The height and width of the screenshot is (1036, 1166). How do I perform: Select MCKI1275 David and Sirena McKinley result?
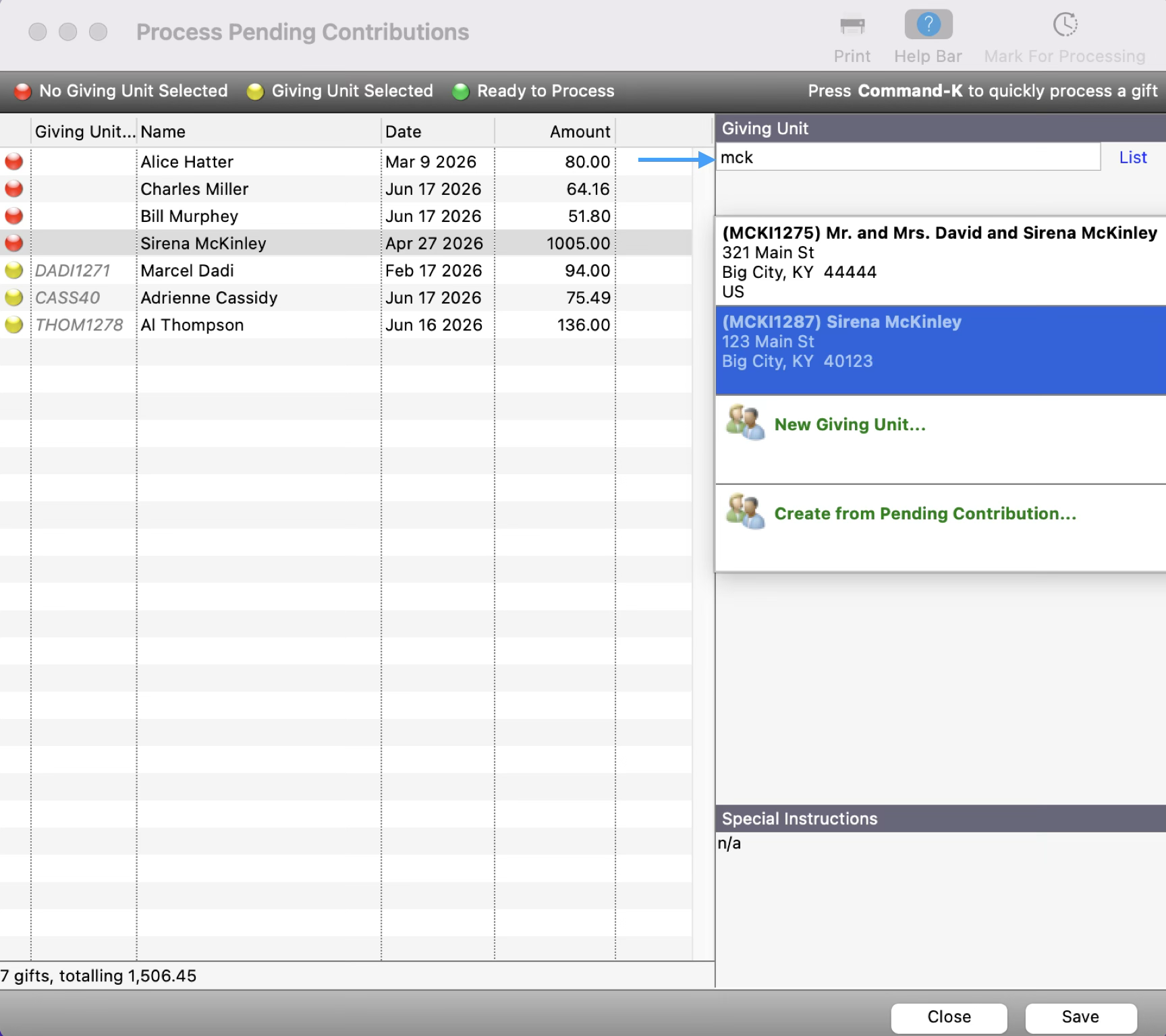pos(941,261)
